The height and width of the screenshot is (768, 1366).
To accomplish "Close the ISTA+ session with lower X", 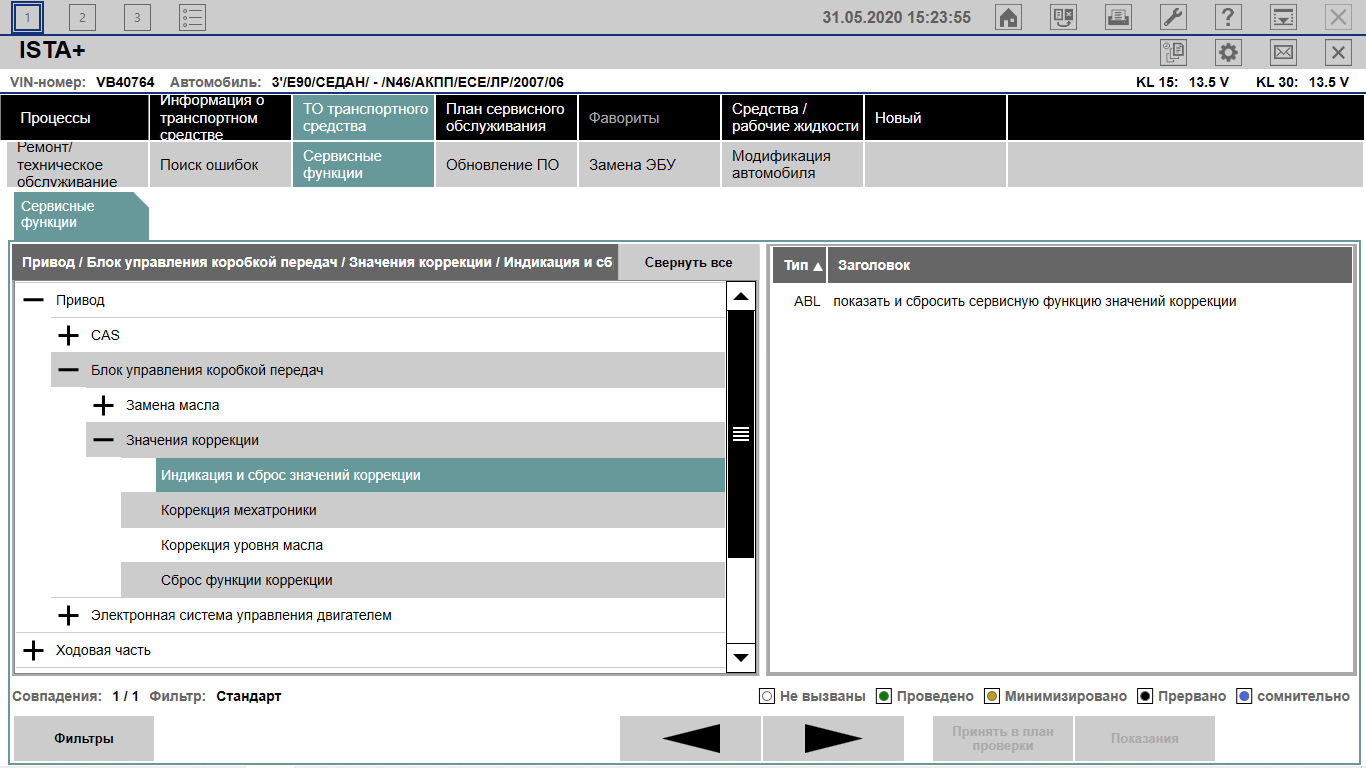I will [x=1338, y=52].
